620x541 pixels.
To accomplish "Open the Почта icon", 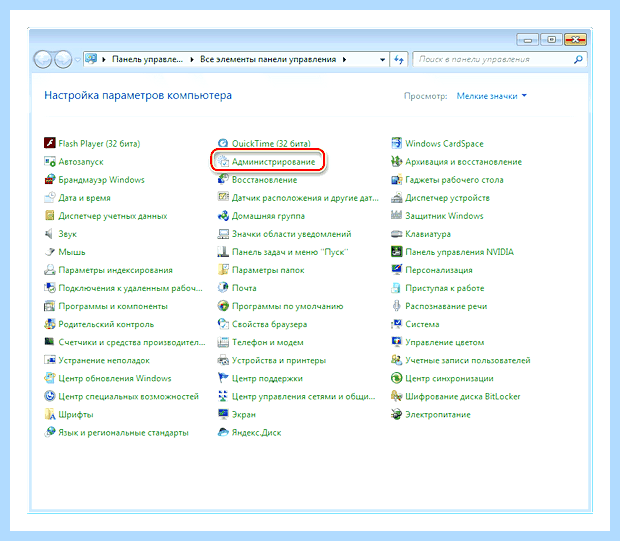I will 223,288.
